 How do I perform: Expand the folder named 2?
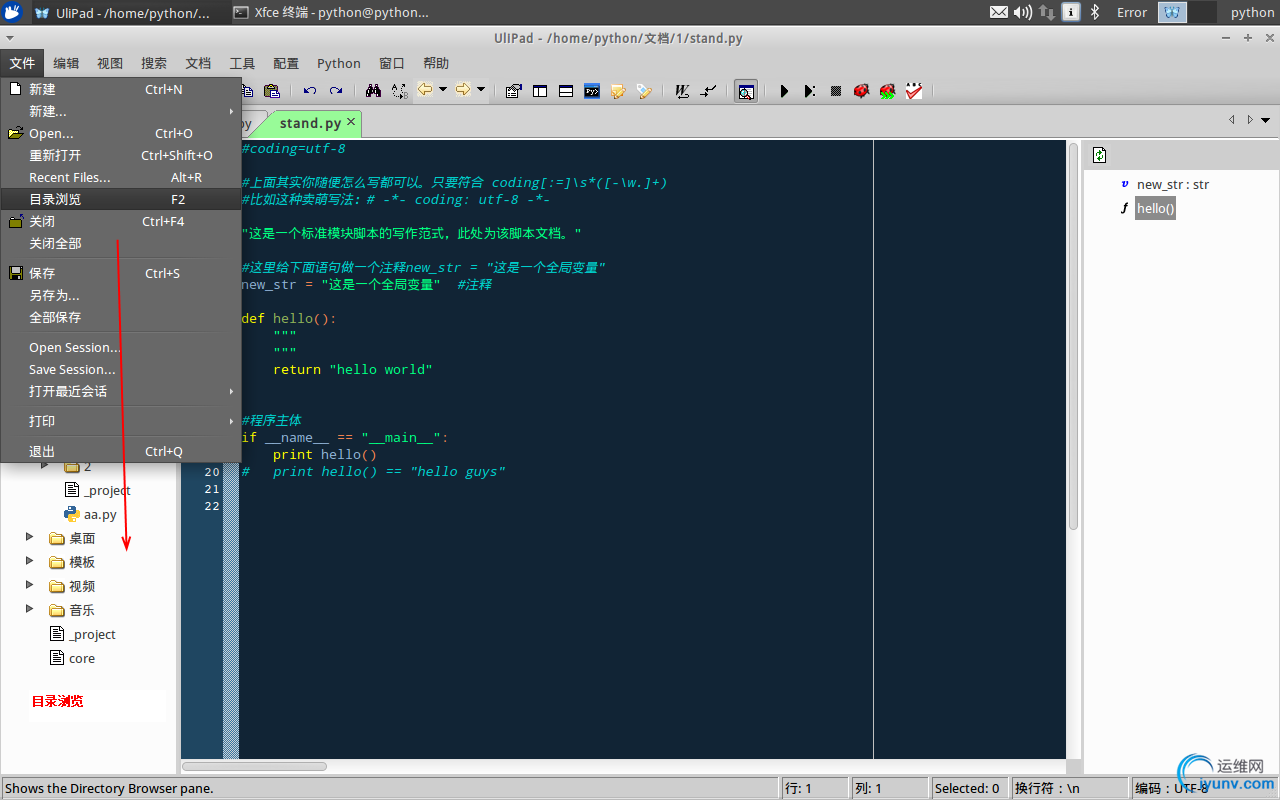click(44, 466)
